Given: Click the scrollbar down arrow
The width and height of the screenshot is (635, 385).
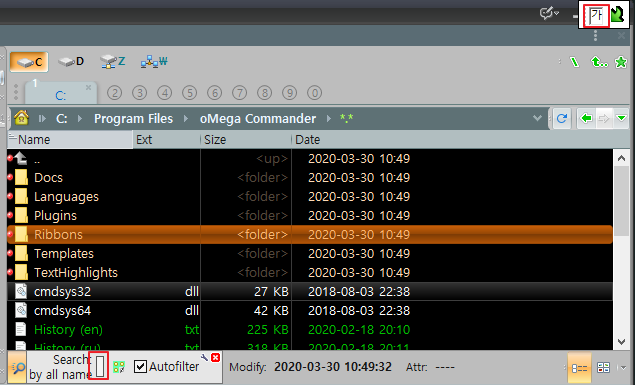Looking at the screenshot, I should click(621, 342).
